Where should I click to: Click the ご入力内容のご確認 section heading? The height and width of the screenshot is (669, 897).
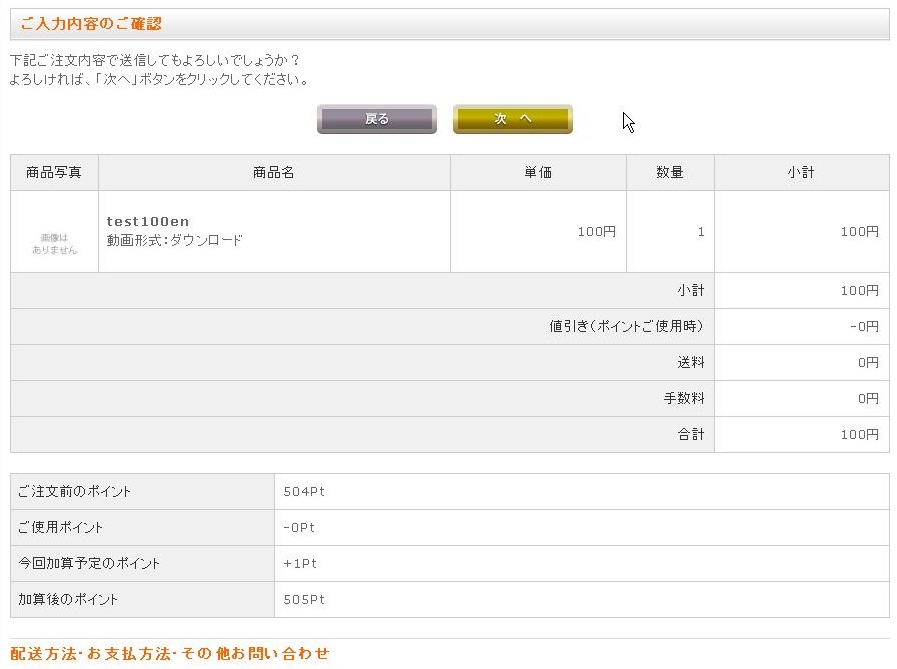(x=91, y=24)
